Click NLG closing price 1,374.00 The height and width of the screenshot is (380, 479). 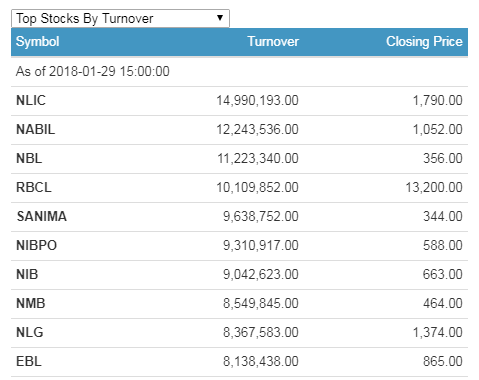coord(438,332)
